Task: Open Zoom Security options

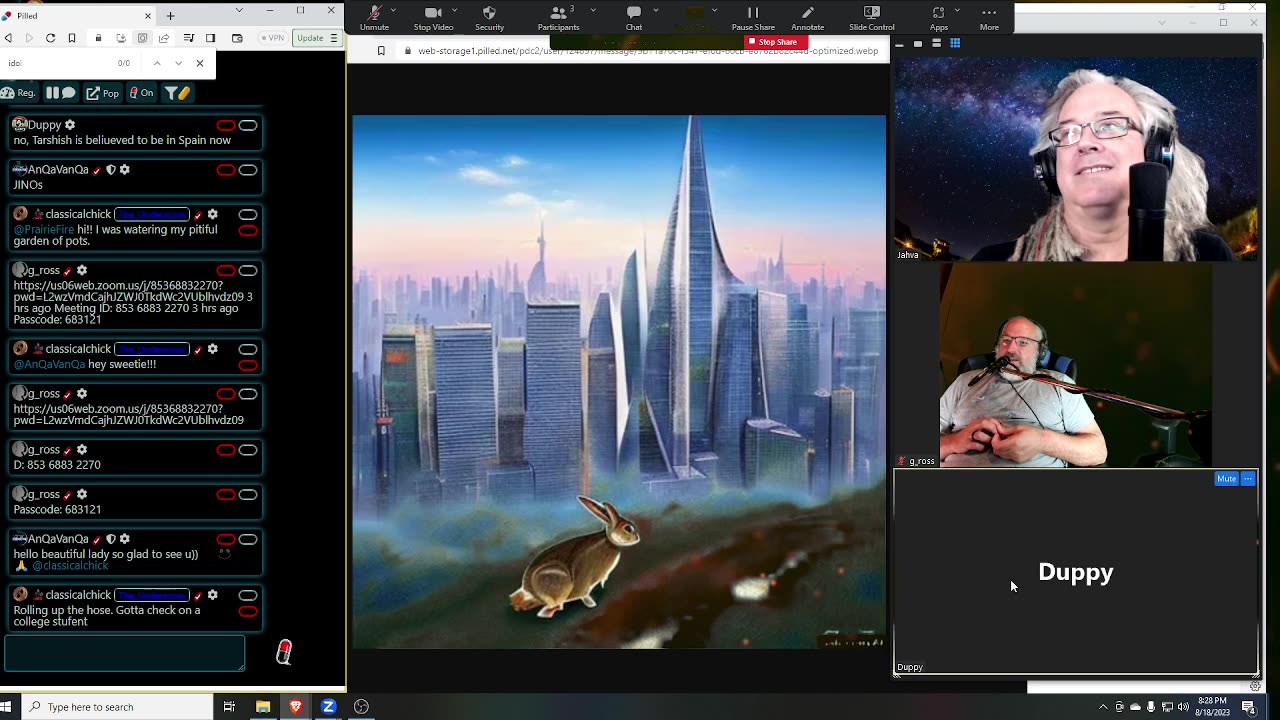Action: click(489, 17)
